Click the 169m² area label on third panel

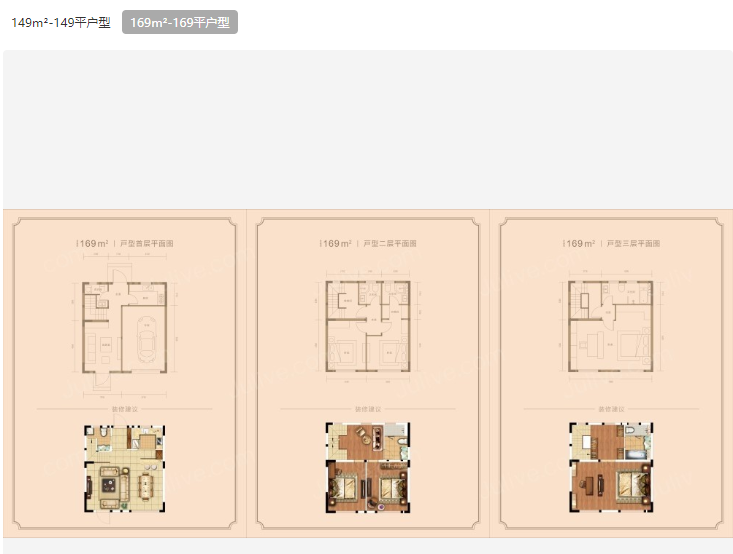pos(579,243)
